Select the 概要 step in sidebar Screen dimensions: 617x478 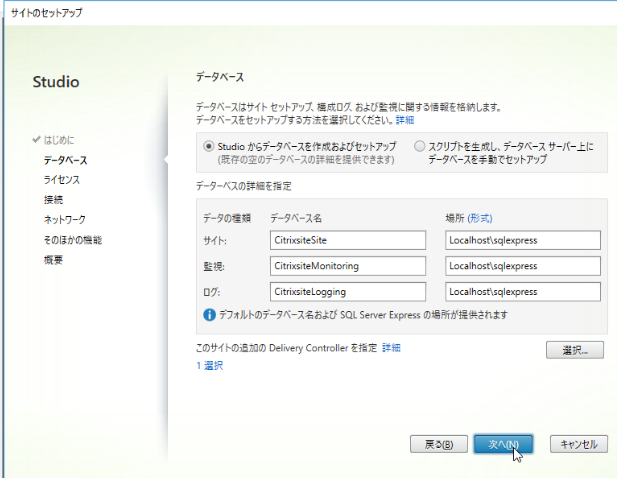(53, 260)
